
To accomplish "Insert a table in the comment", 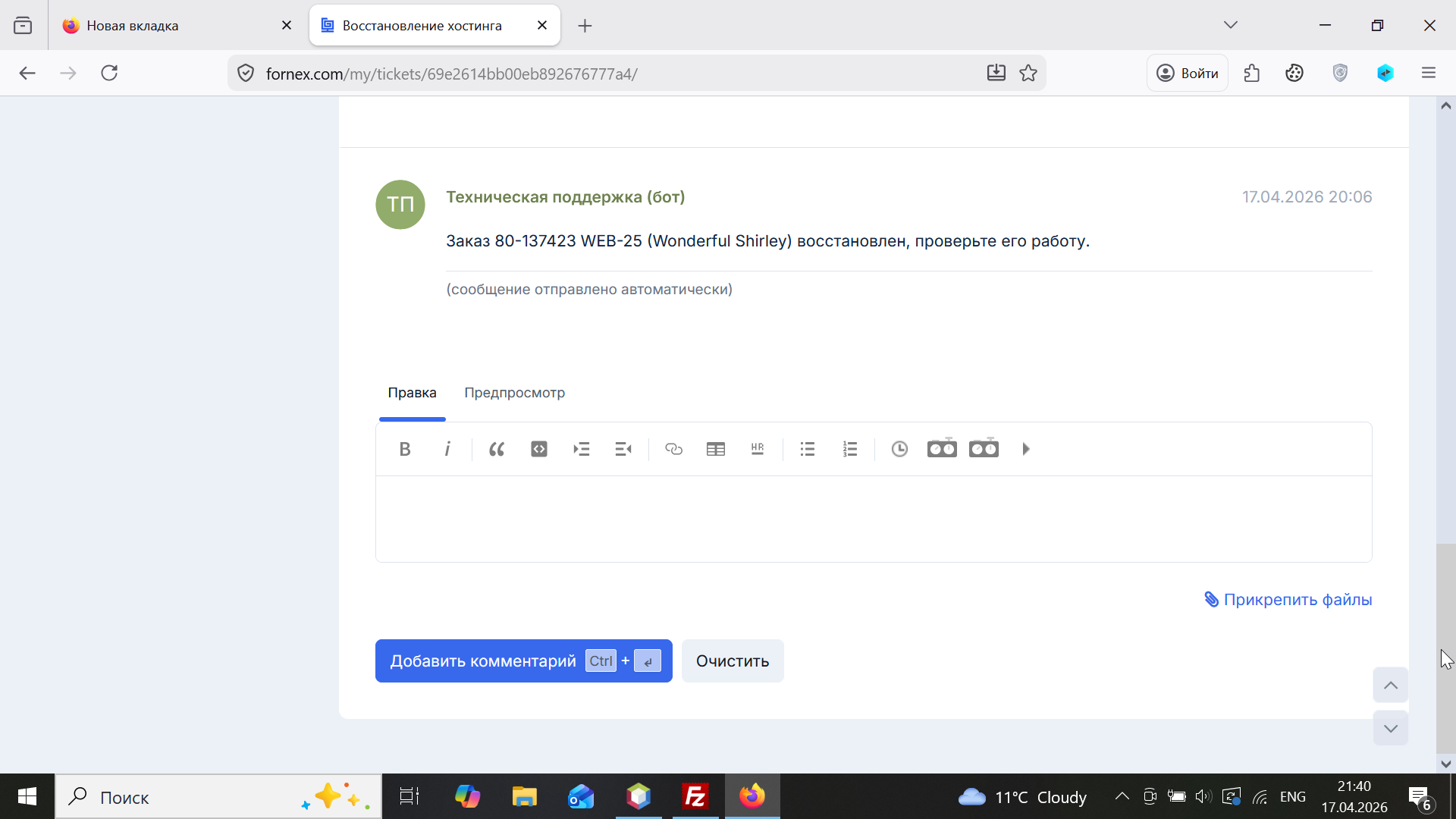I will coord(715,449).
